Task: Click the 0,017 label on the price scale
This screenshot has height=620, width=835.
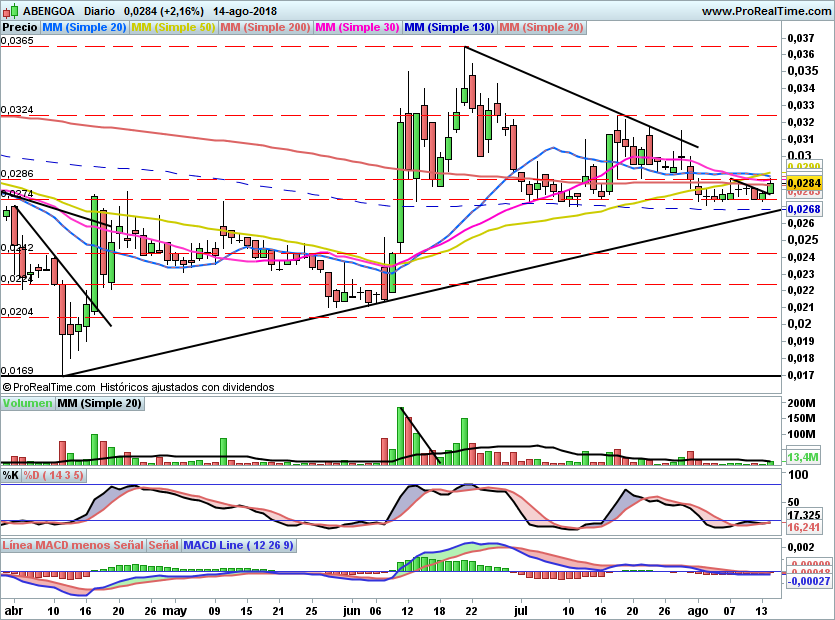Action: 801,375
